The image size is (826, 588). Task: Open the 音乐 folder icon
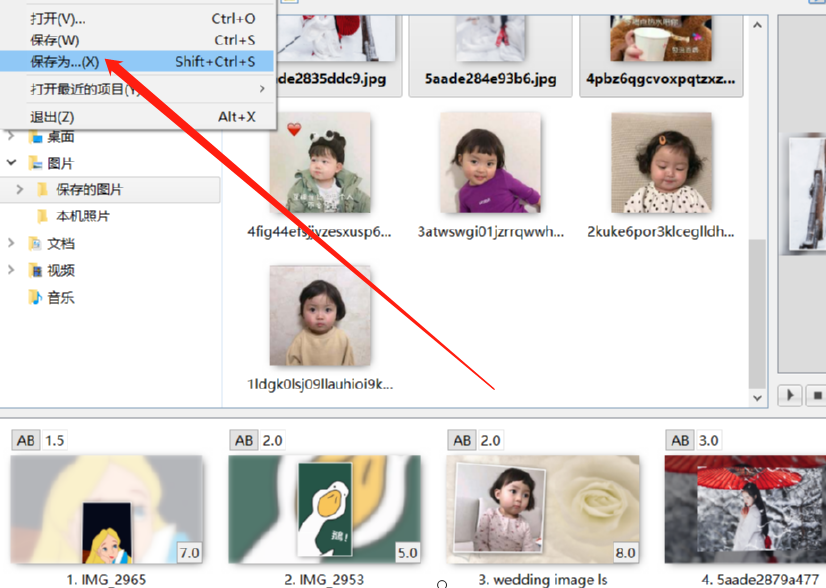[35, 297]
